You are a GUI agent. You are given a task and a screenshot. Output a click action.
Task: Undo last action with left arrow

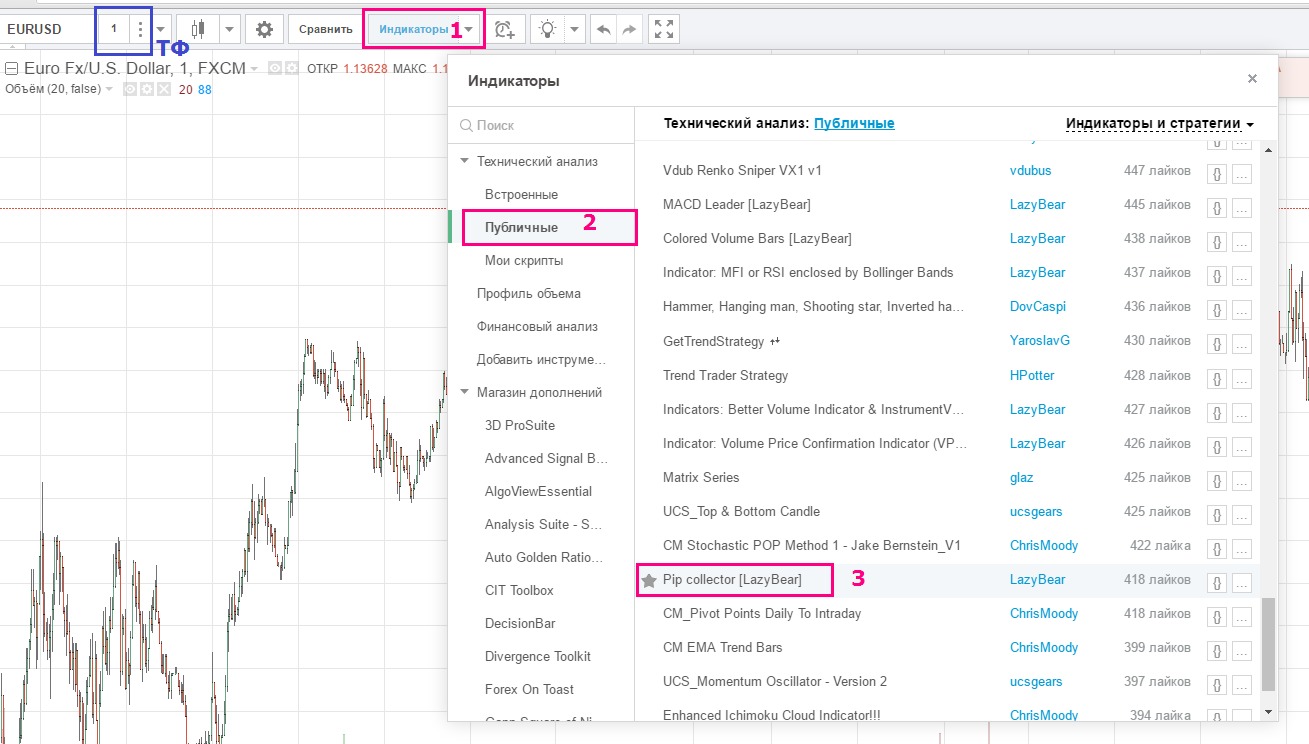(603, 29)
